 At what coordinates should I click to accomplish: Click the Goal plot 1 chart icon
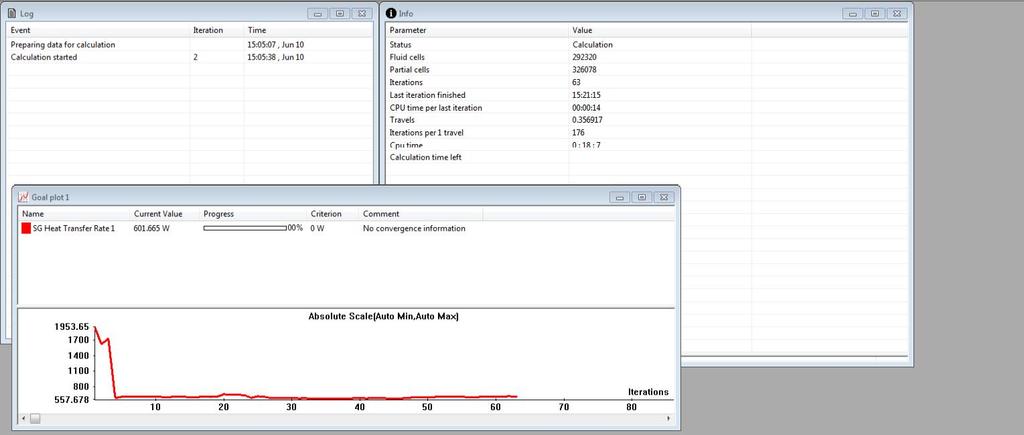click(23, 197)
